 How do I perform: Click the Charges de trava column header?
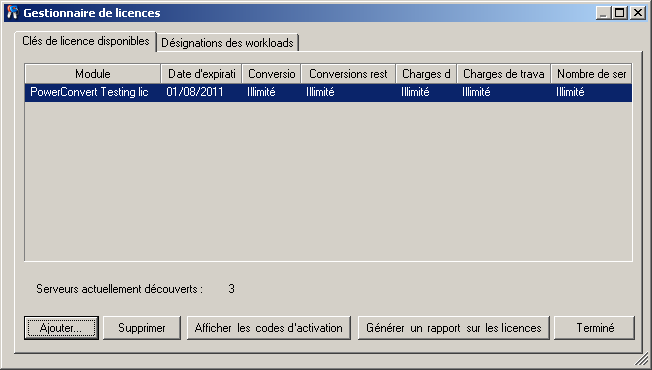click(x=504, y=74)
